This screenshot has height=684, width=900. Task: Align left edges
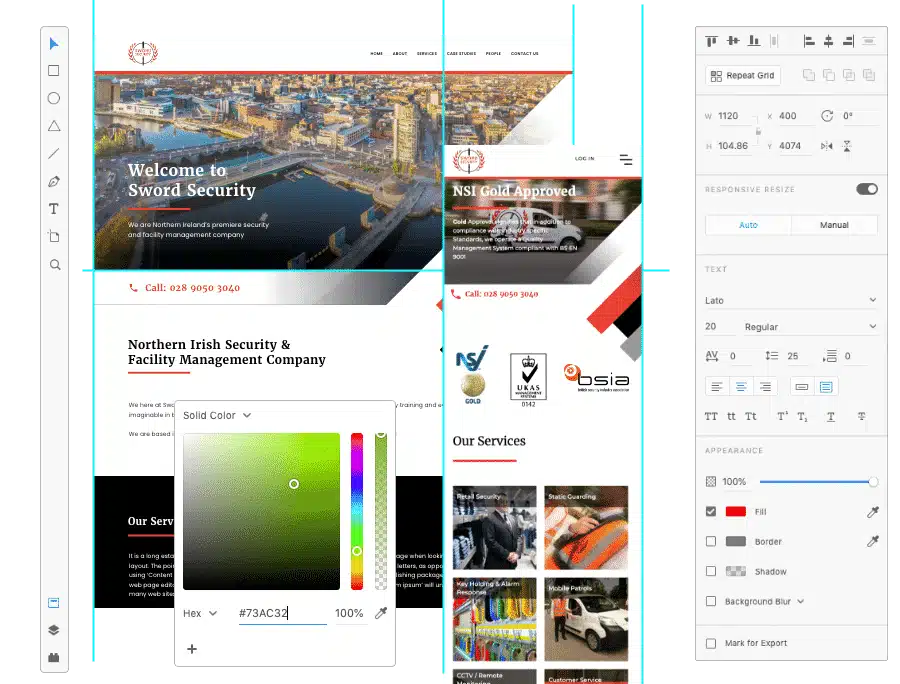coord(809,41)
